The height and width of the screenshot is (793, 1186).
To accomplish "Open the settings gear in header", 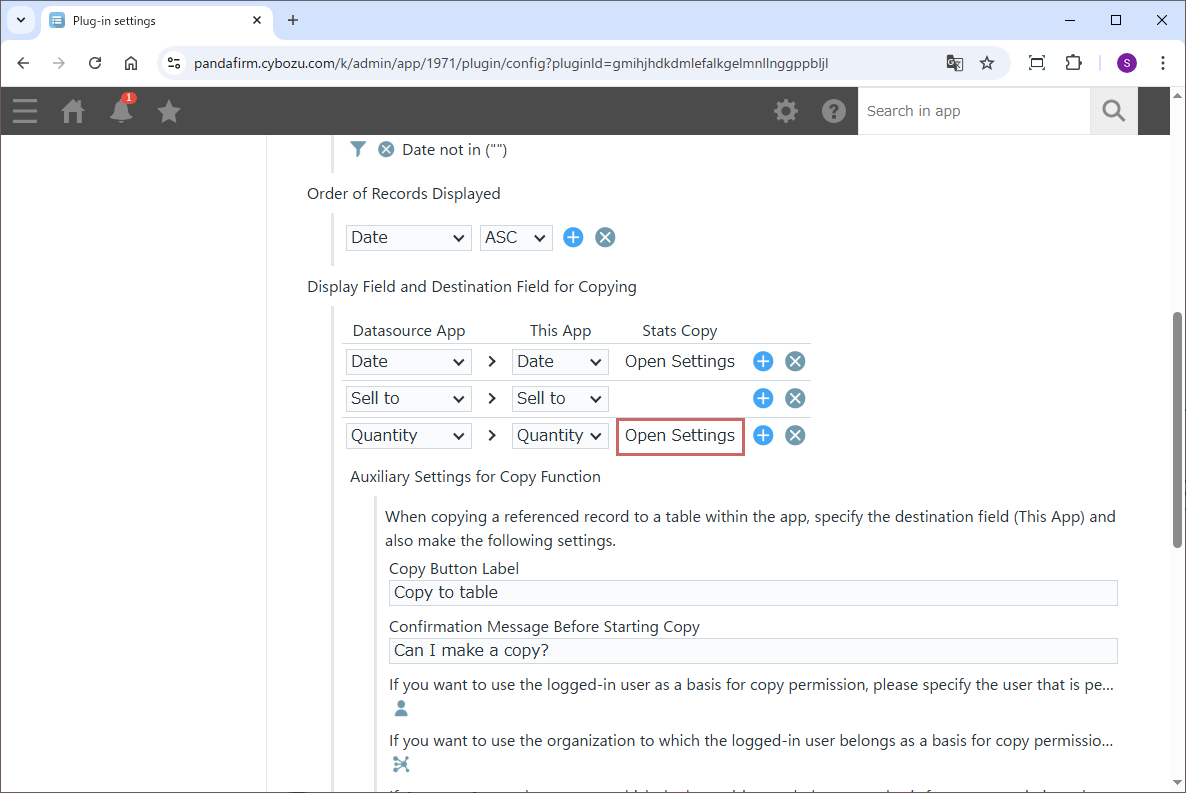I will pyautogui.click(x=786, y=111).
